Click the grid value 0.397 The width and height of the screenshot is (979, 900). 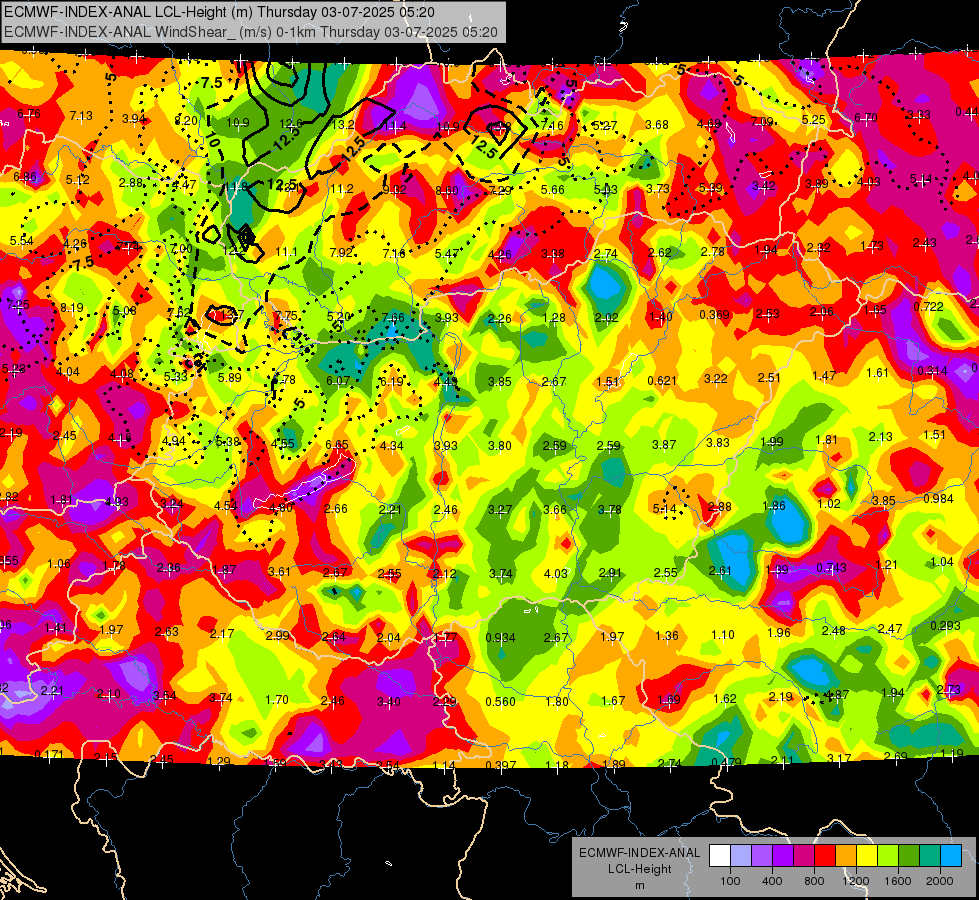[x=501, y=766]
